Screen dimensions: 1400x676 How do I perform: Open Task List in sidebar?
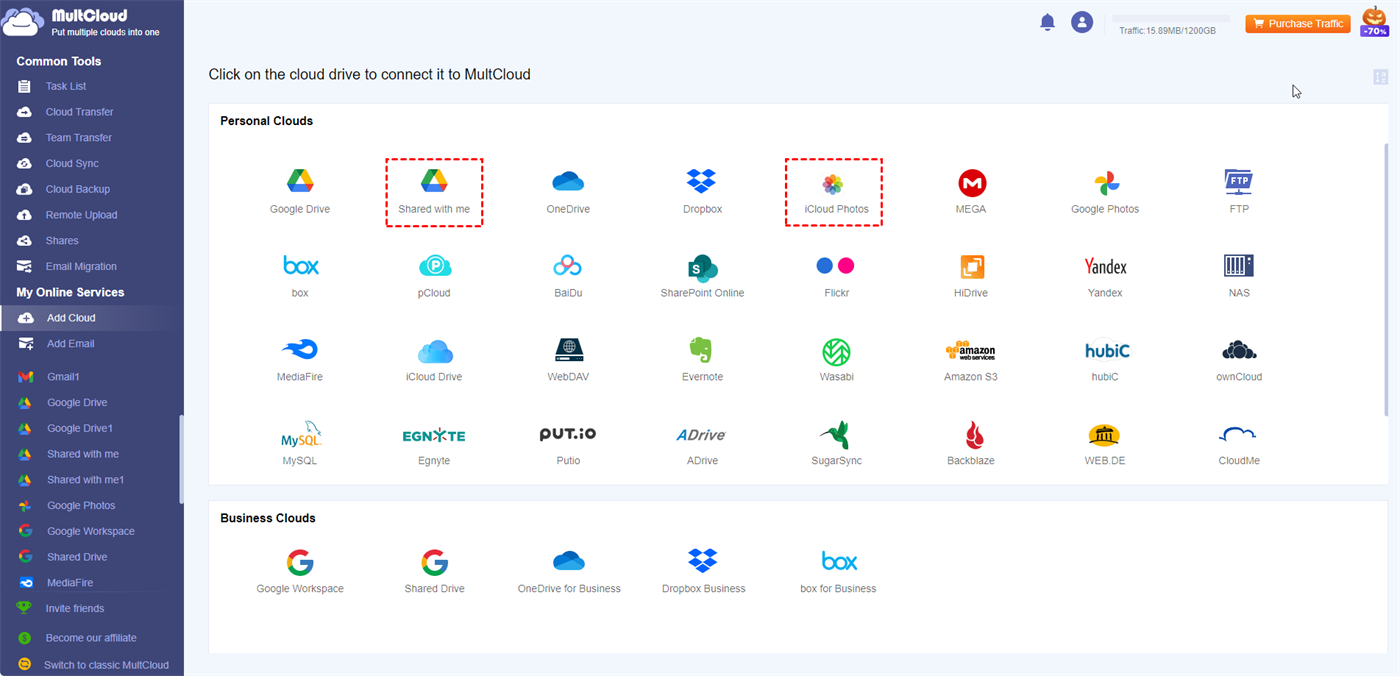(66, 86)
